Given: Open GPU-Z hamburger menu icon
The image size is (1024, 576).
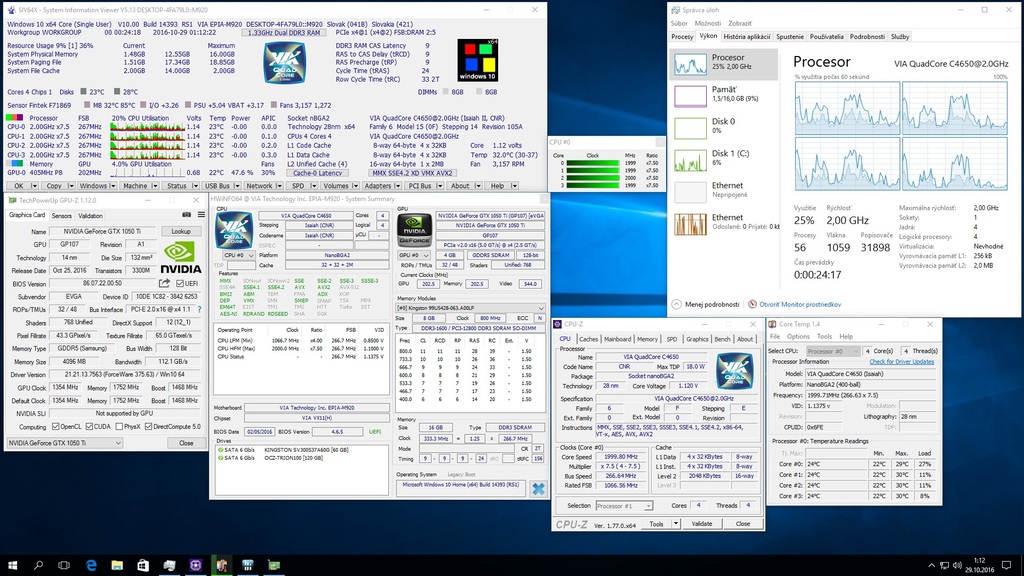Looking at the screenshot, I should pos(201,215).
